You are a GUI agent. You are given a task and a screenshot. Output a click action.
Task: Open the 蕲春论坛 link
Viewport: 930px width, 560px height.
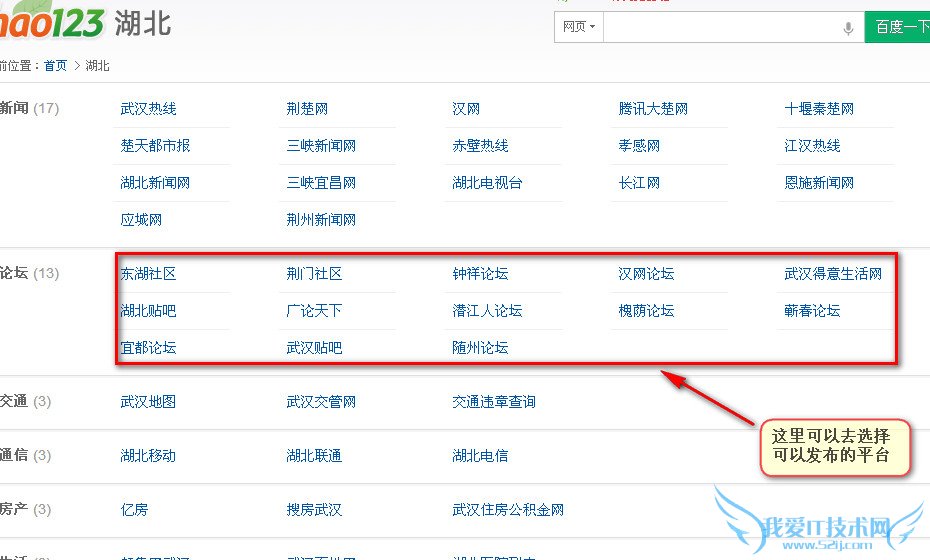point(813,311)
